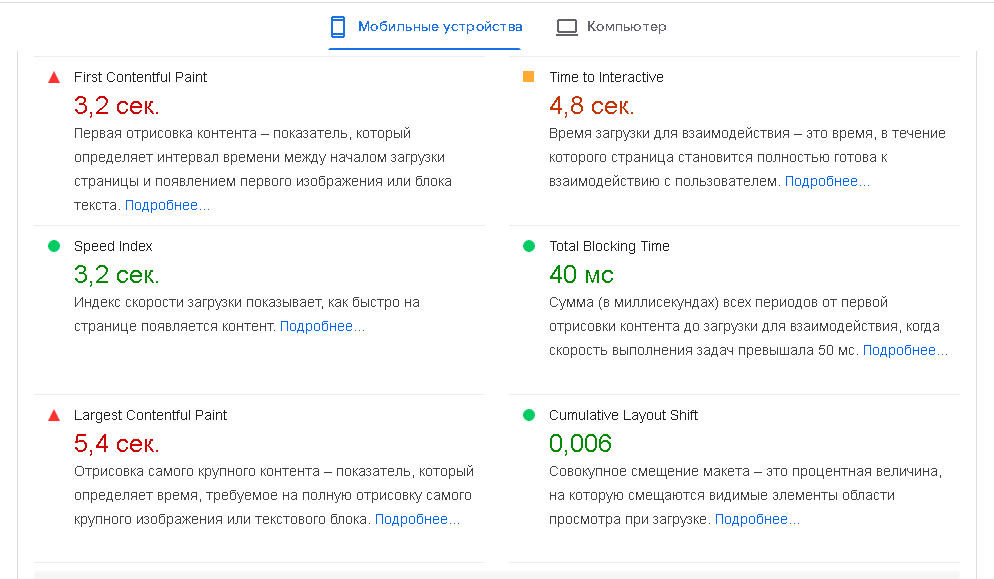The width and height of the screenshot is (994, 579).
Task: Follow the Подробнее link in Total Blocking Time
Action: point(905,350)
